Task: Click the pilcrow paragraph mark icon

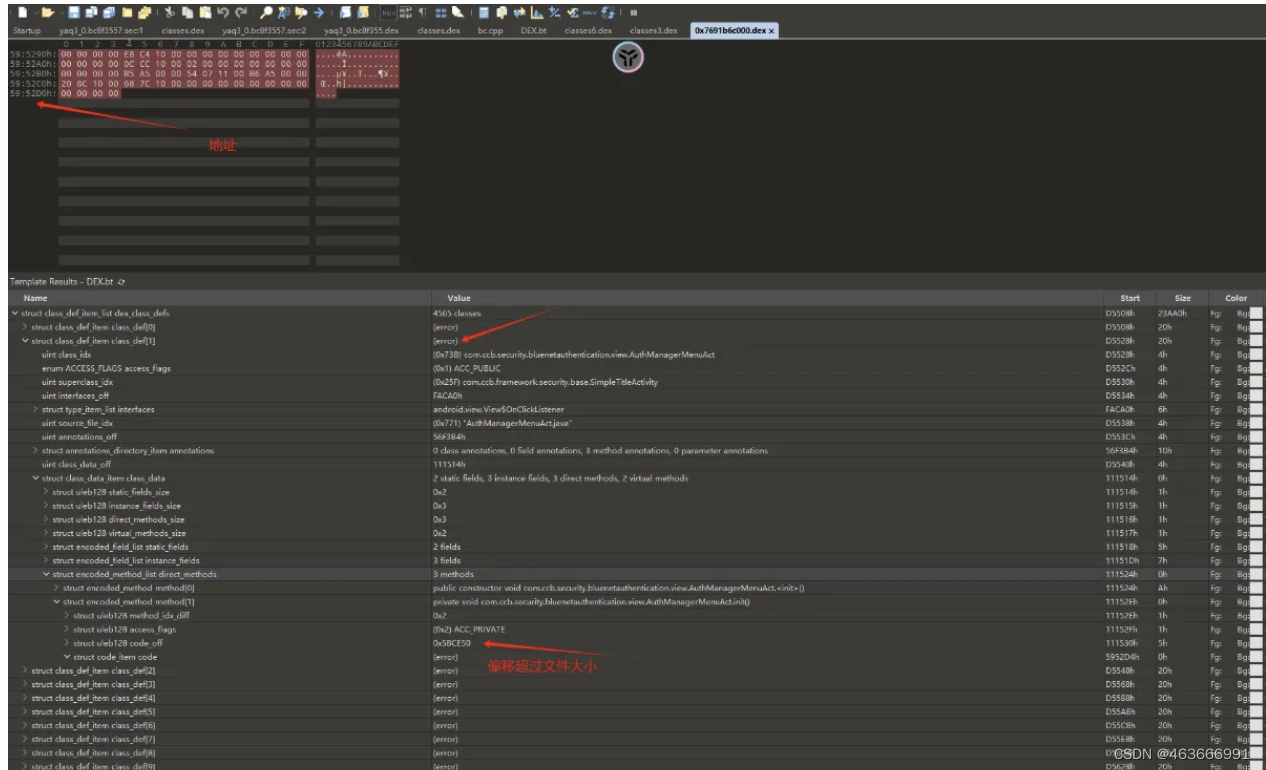Action: coord(422,12)
